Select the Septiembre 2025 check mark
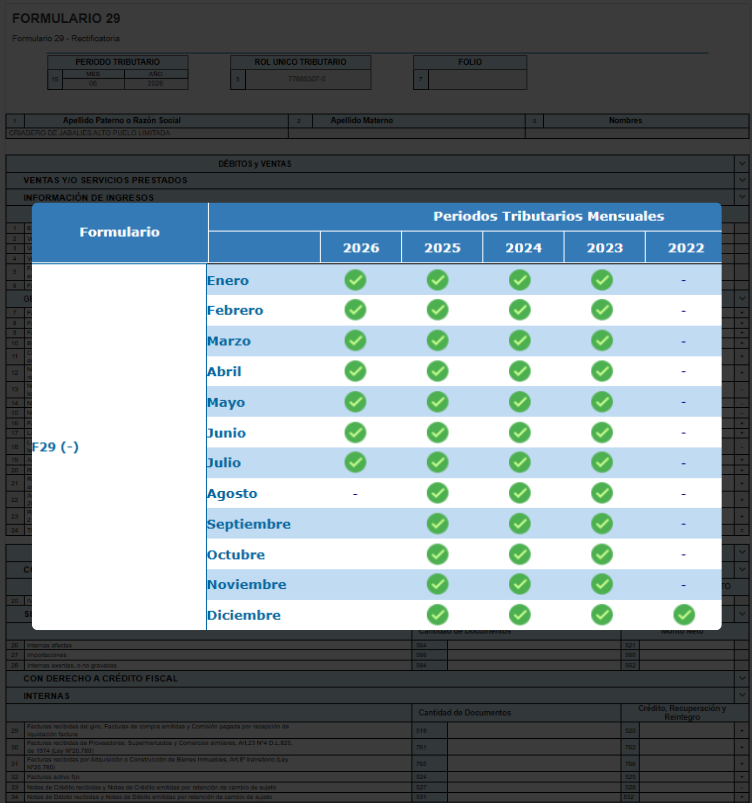The image size is (752, 803). click(x=437, y=524)
